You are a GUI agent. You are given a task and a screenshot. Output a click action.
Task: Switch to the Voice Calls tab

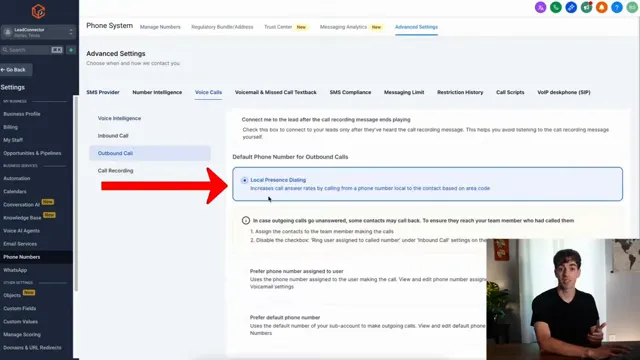click(208, 92)
